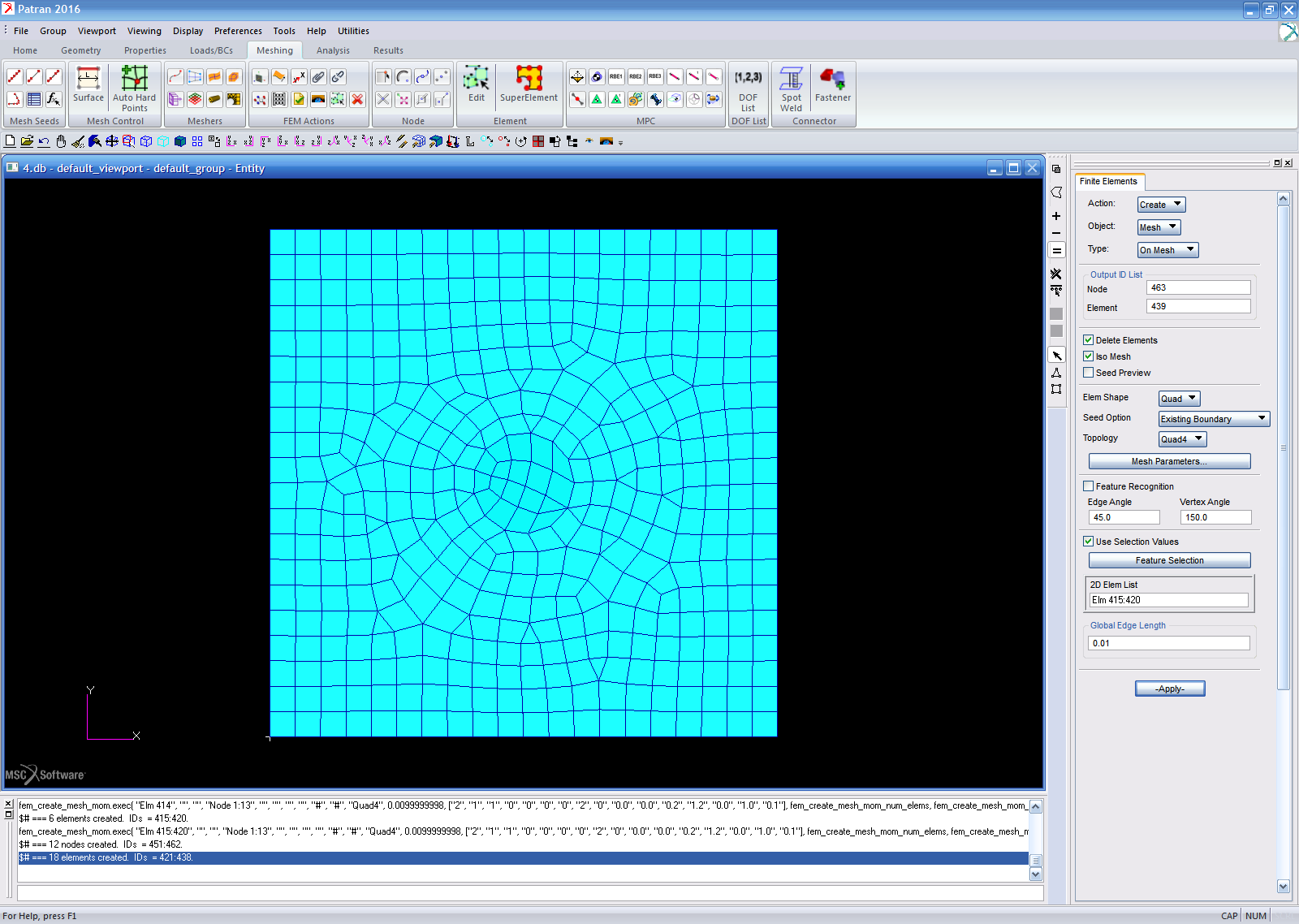Image resolution: width=1299 pixels, height=924 pixels.
Task: Click the Undo toolbar icon
Action: point(44,141)
